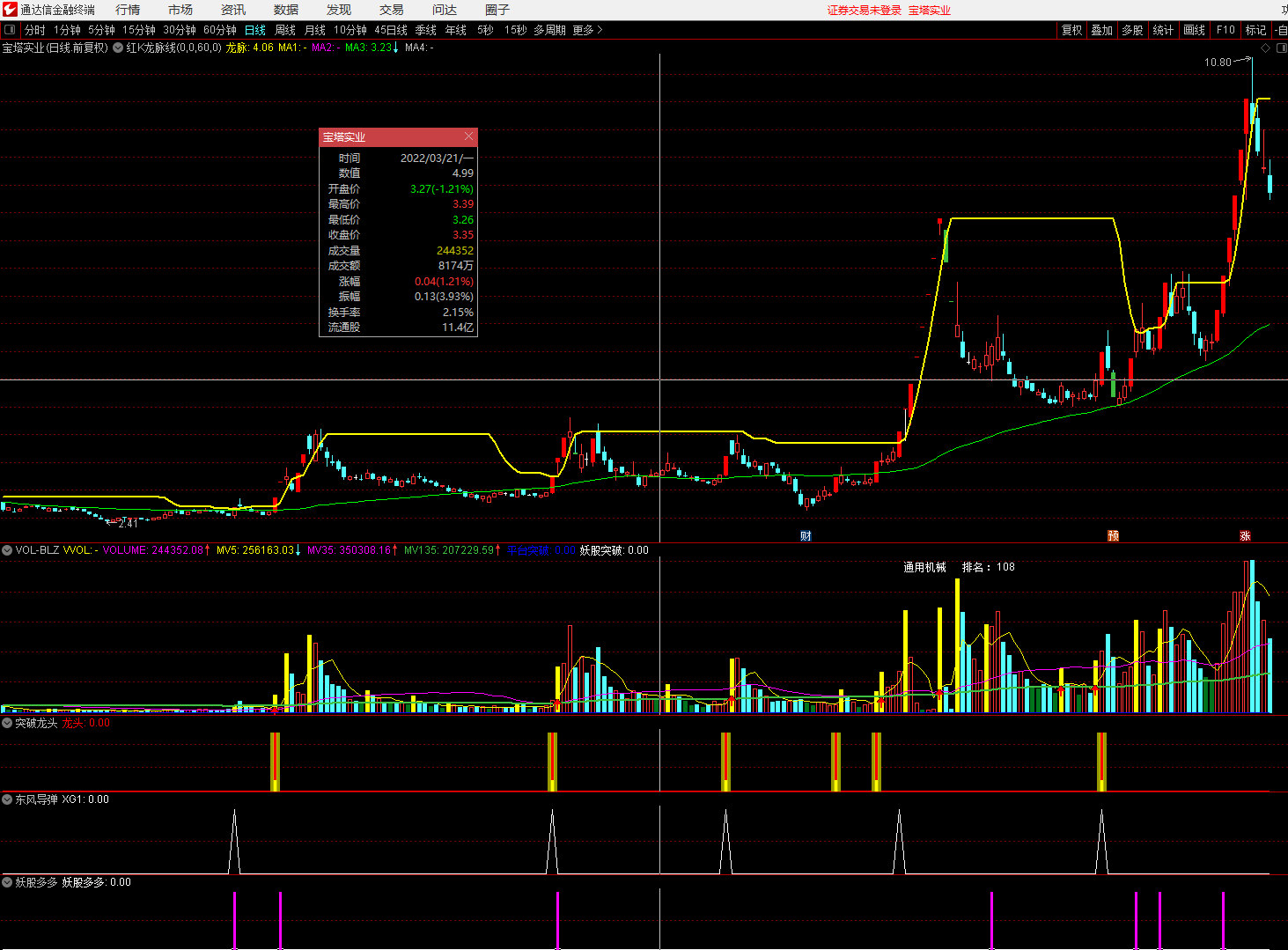Switch to the 分时 chart period
1288x950 pixels.
click(35, 30)
